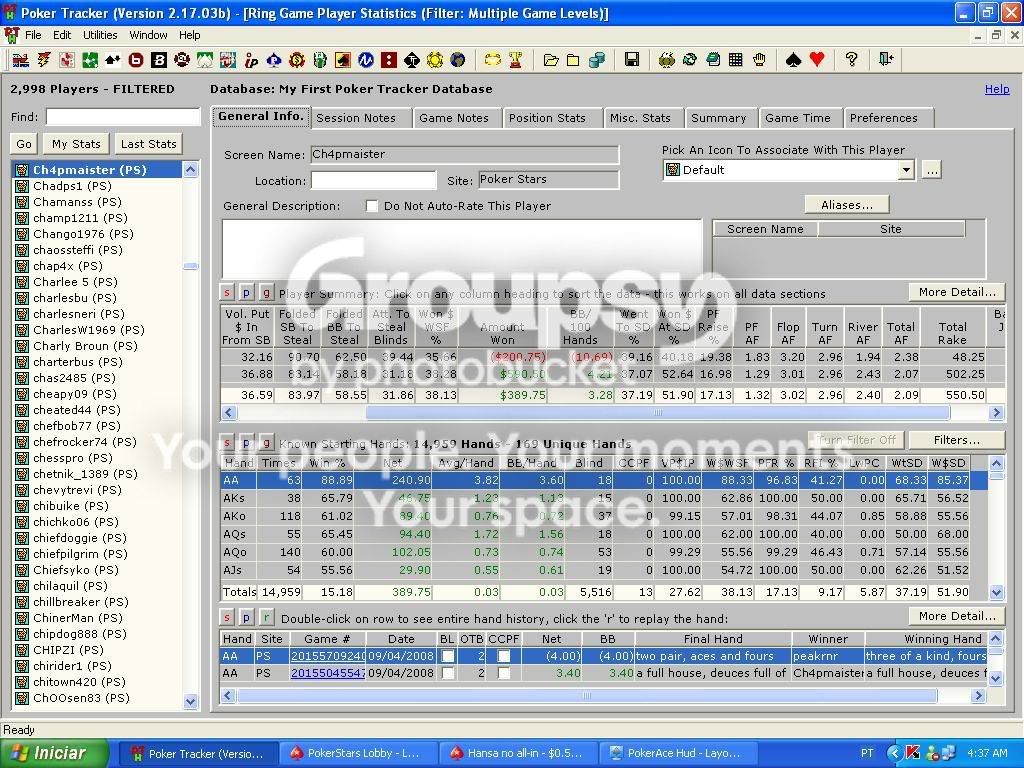This screenshot has height=768, width=1024.
Task: Click the My Stats button
Action: pyautogui.click(x=76, y=144)
